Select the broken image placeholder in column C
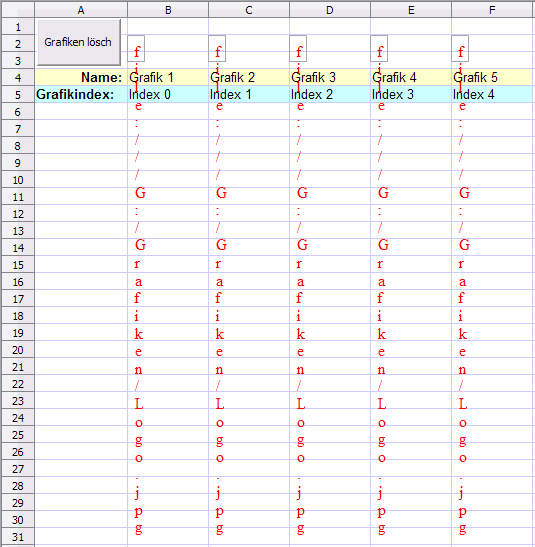The width and height of the screenshot is (535, 547). coord(217,48)
